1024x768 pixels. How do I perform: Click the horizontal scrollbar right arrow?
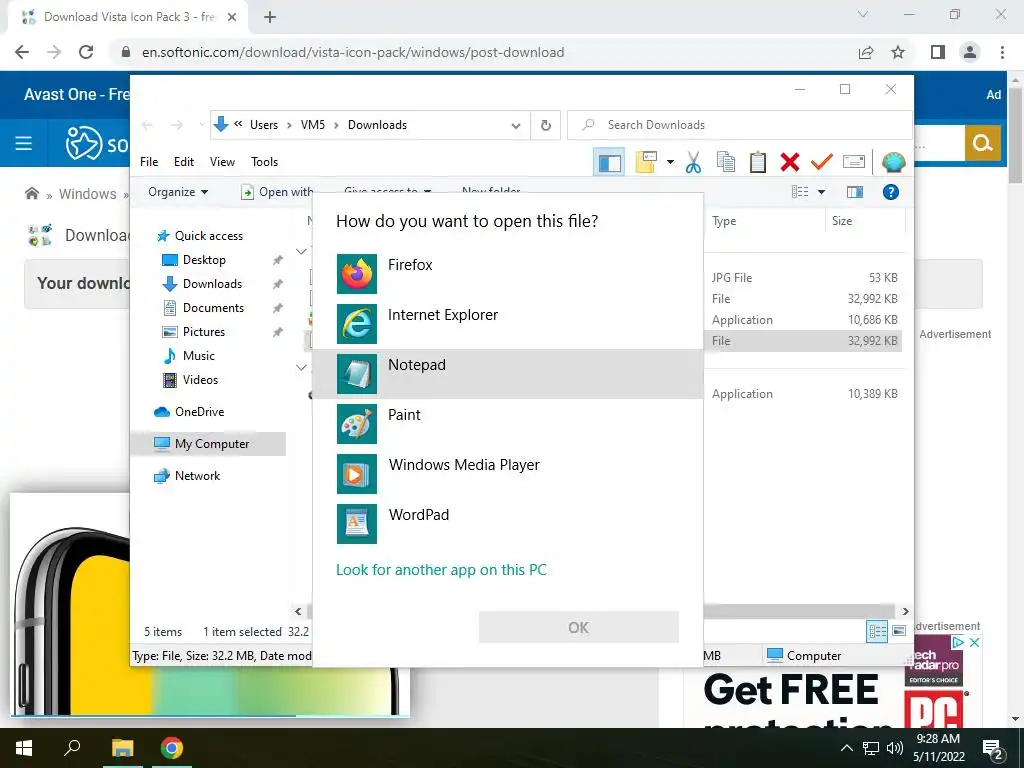905,611
